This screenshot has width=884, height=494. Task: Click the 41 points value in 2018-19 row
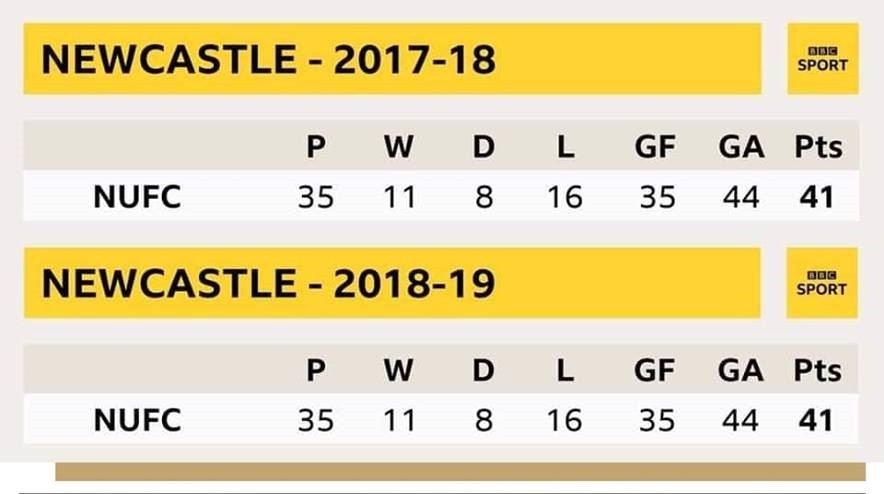pos(816,421)
